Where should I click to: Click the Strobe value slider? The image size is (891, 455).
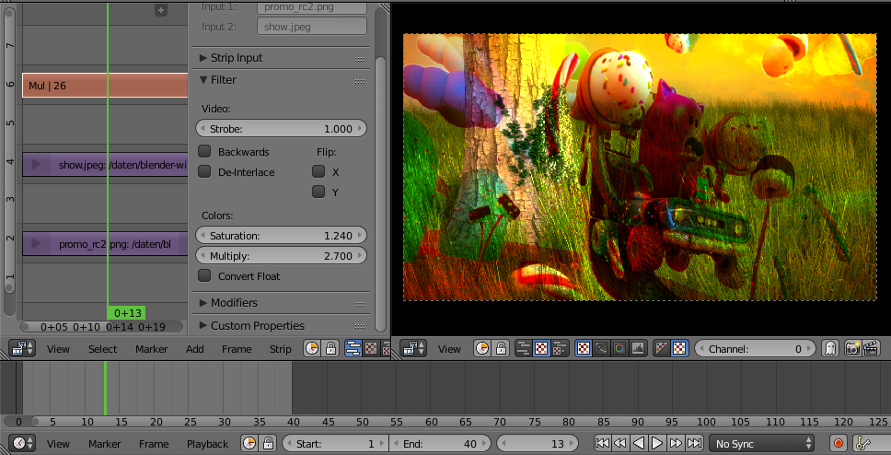[x=281, y=129]
